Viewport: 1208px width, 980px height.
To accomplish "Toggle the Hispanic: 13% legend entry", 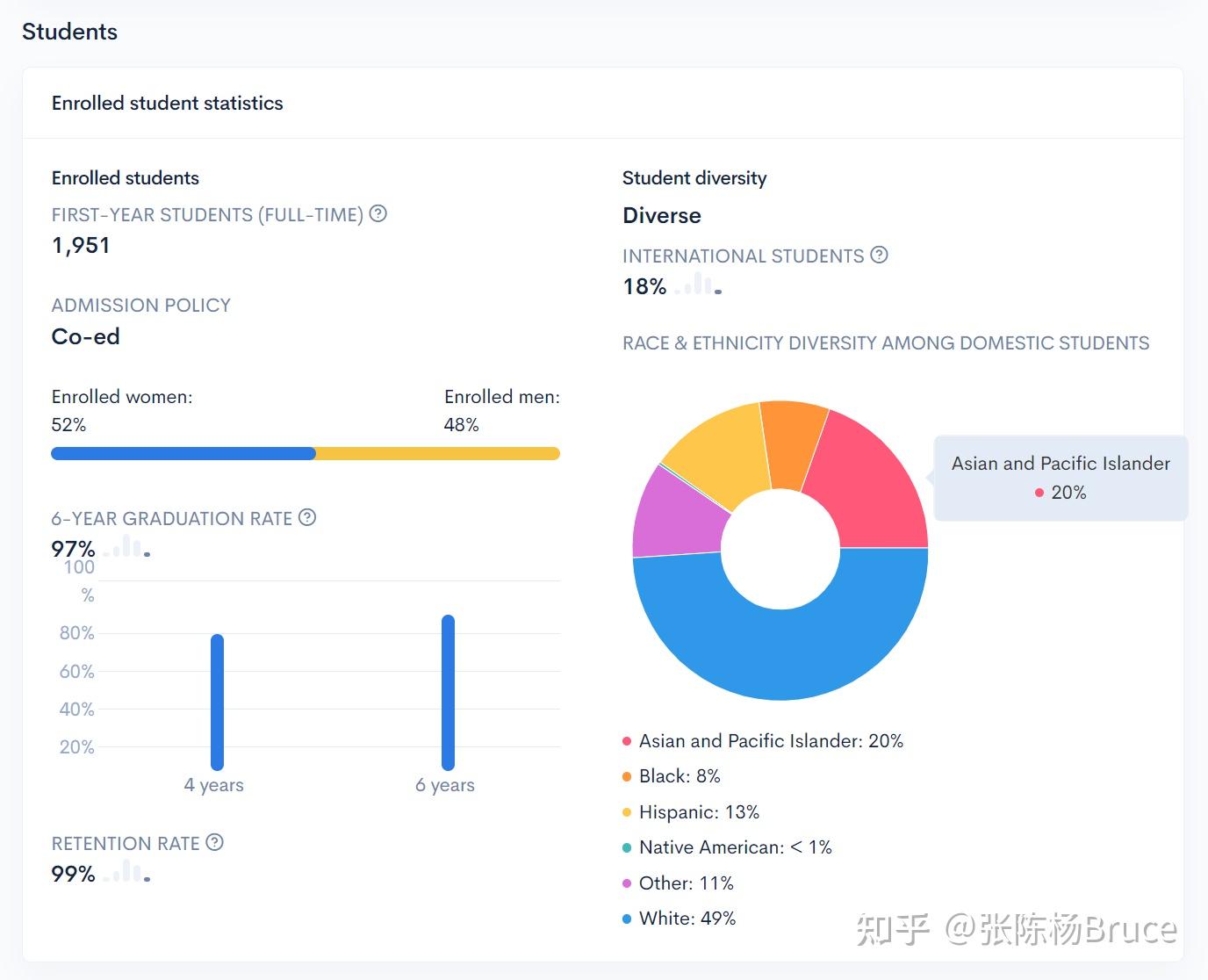I will 694,811.
